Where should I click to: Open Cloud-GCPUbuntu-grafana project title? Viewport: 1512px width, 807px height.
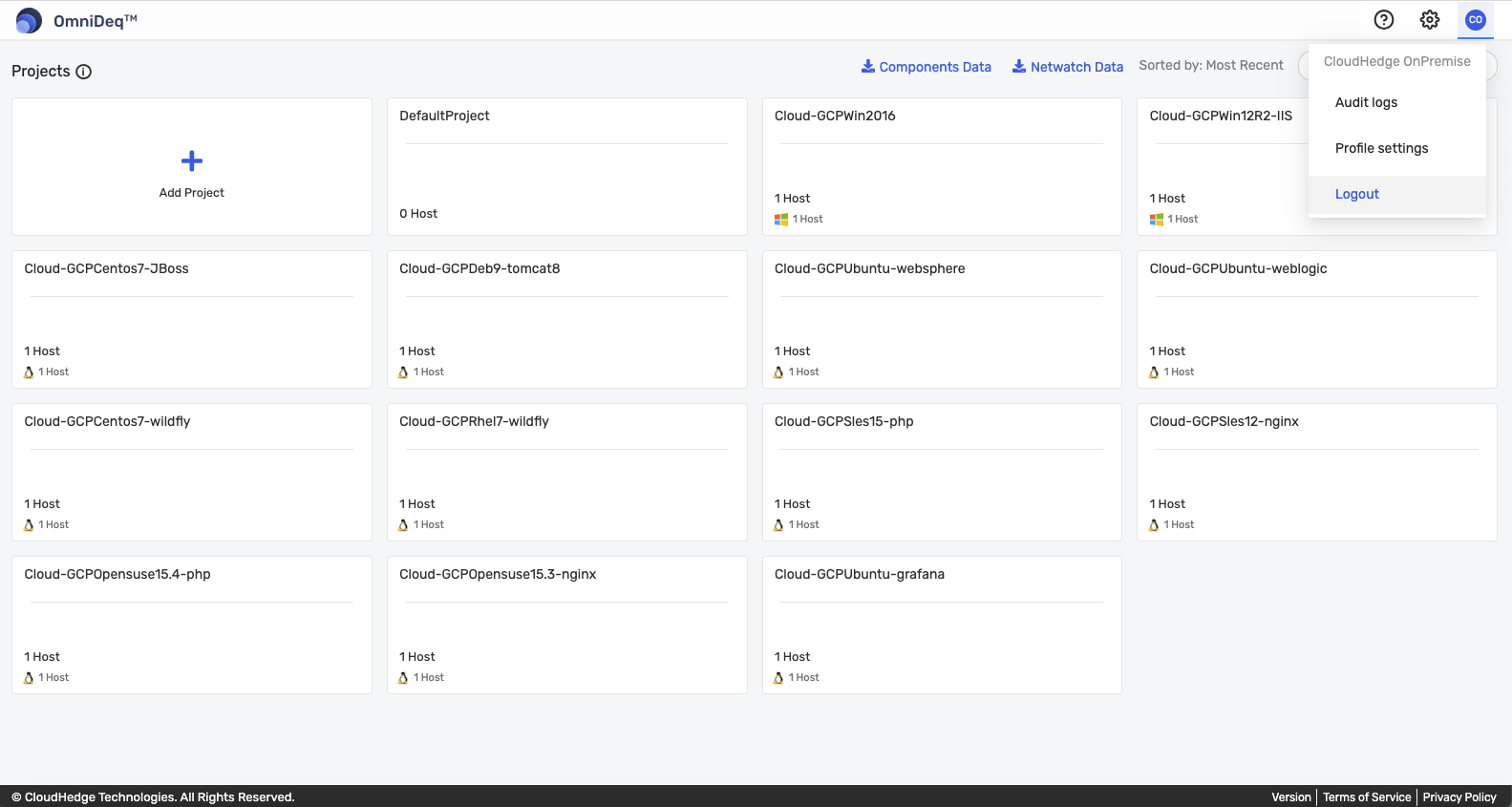click(860, 574)
